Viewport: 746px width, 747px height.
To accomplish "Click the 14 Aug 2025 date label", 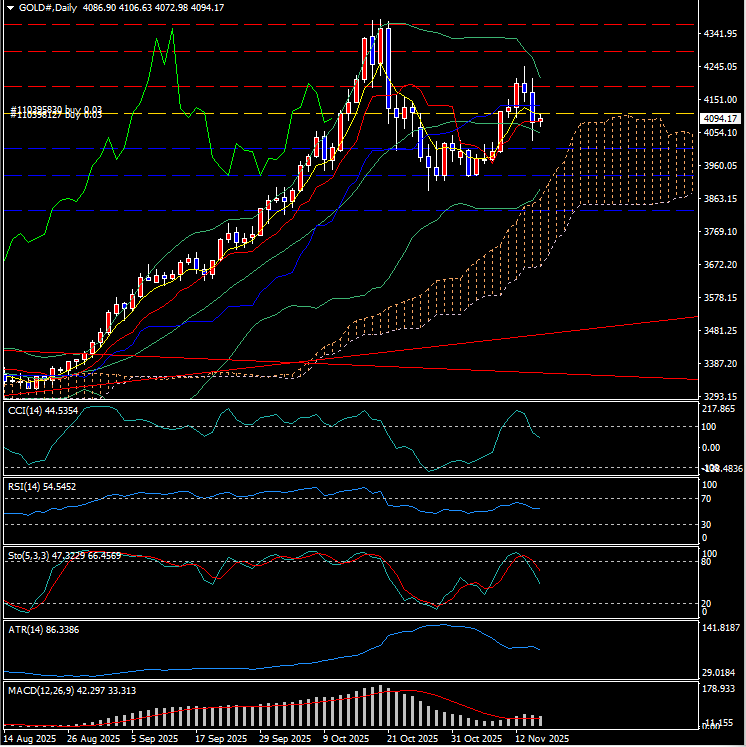I will (29, 738).
